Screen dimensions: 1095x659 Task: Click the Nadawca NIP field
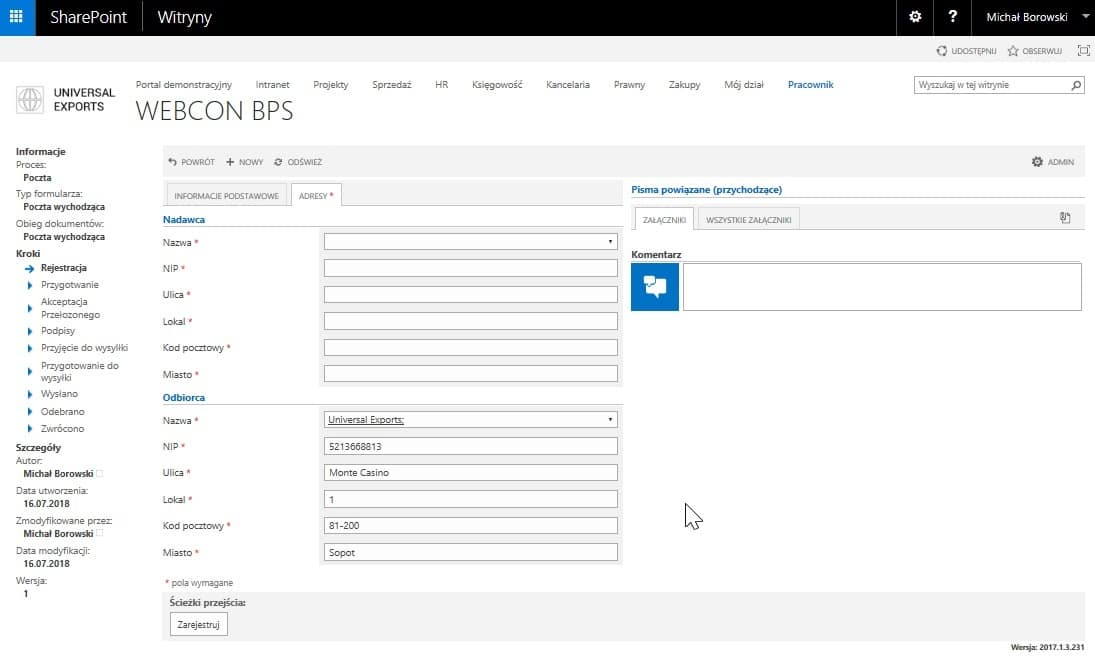[471, 268]
